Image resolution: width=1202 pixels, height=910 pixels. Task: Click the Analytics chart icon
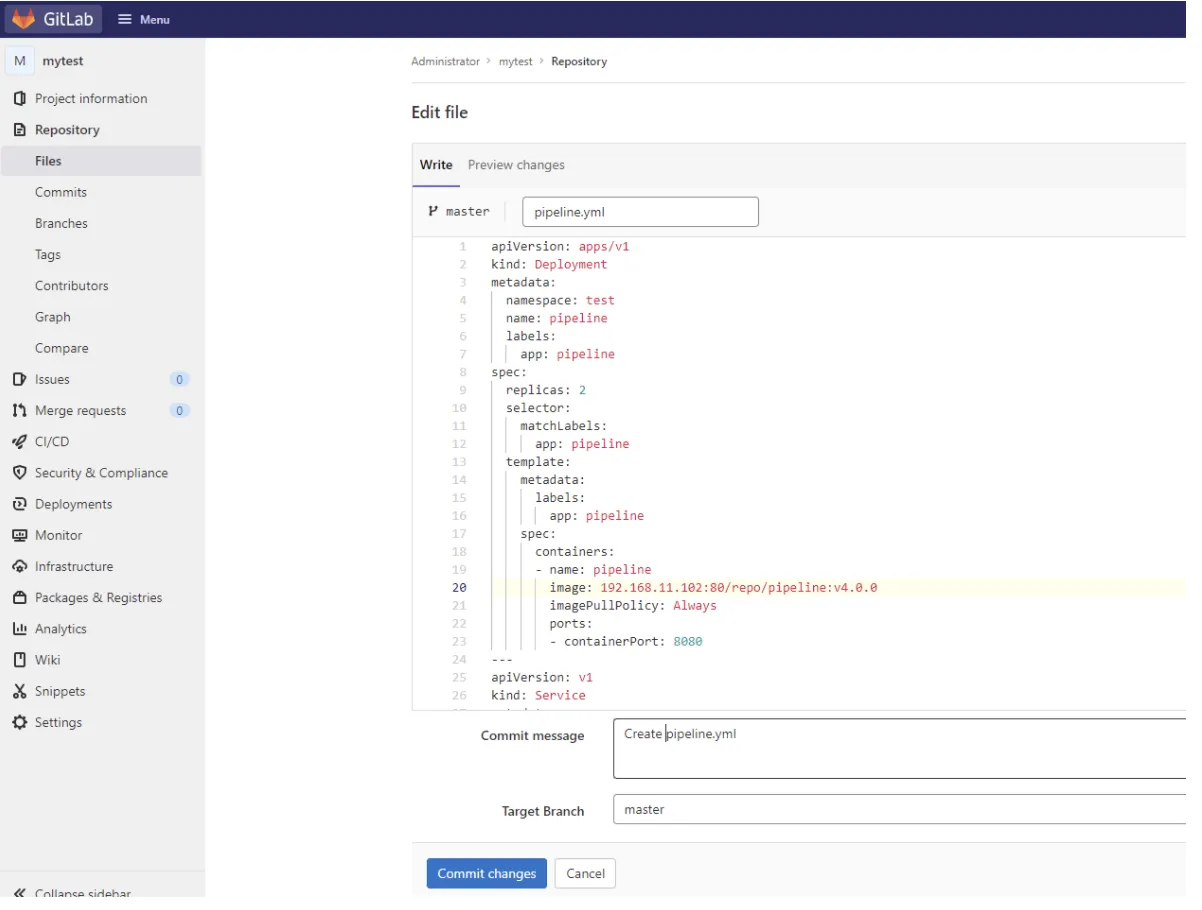point(19,629)
